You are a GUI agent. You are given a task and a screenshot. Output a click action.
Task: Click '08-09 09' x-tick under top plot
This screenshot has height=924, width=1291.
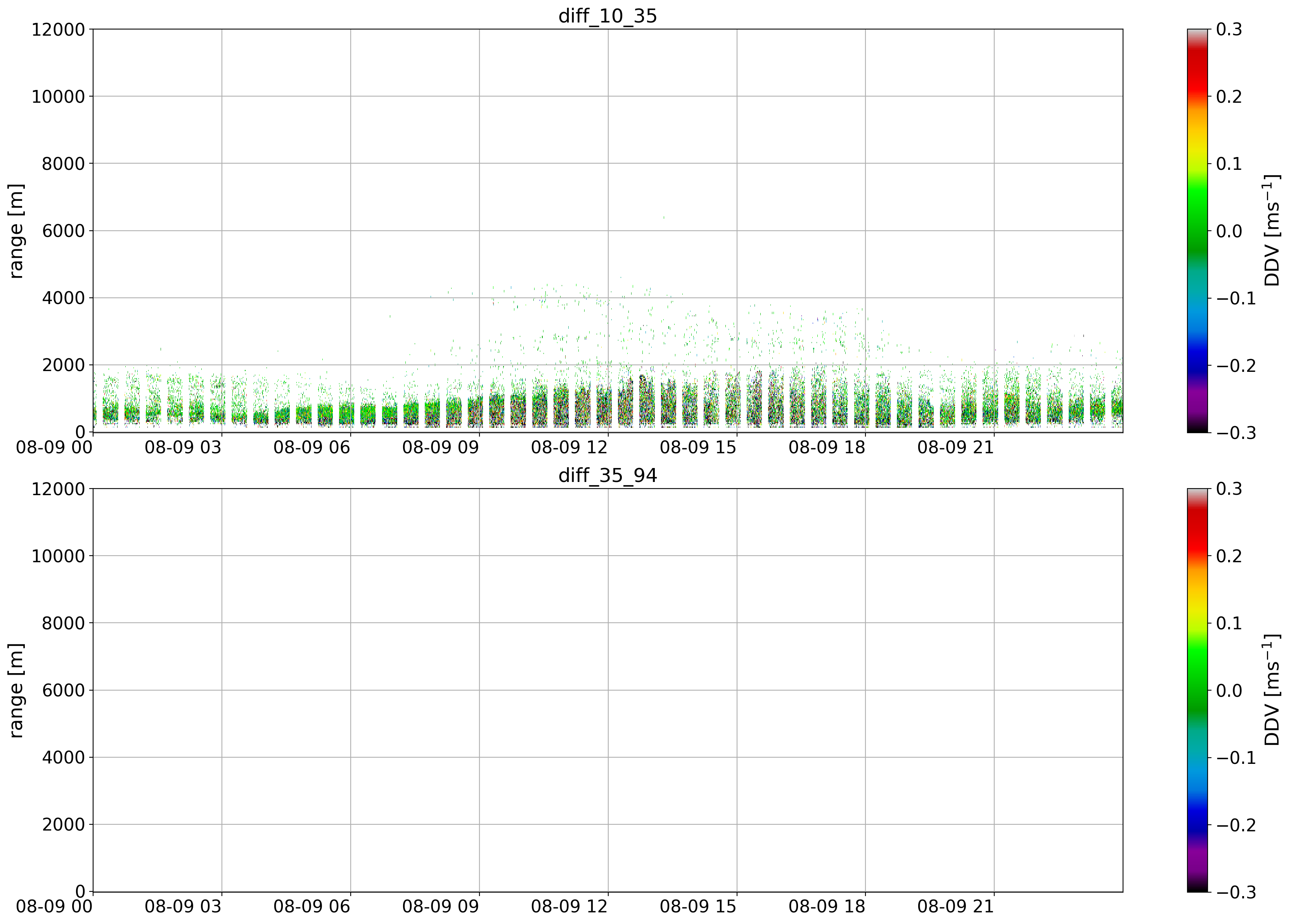pyautogui.click(x=441, y=447)
